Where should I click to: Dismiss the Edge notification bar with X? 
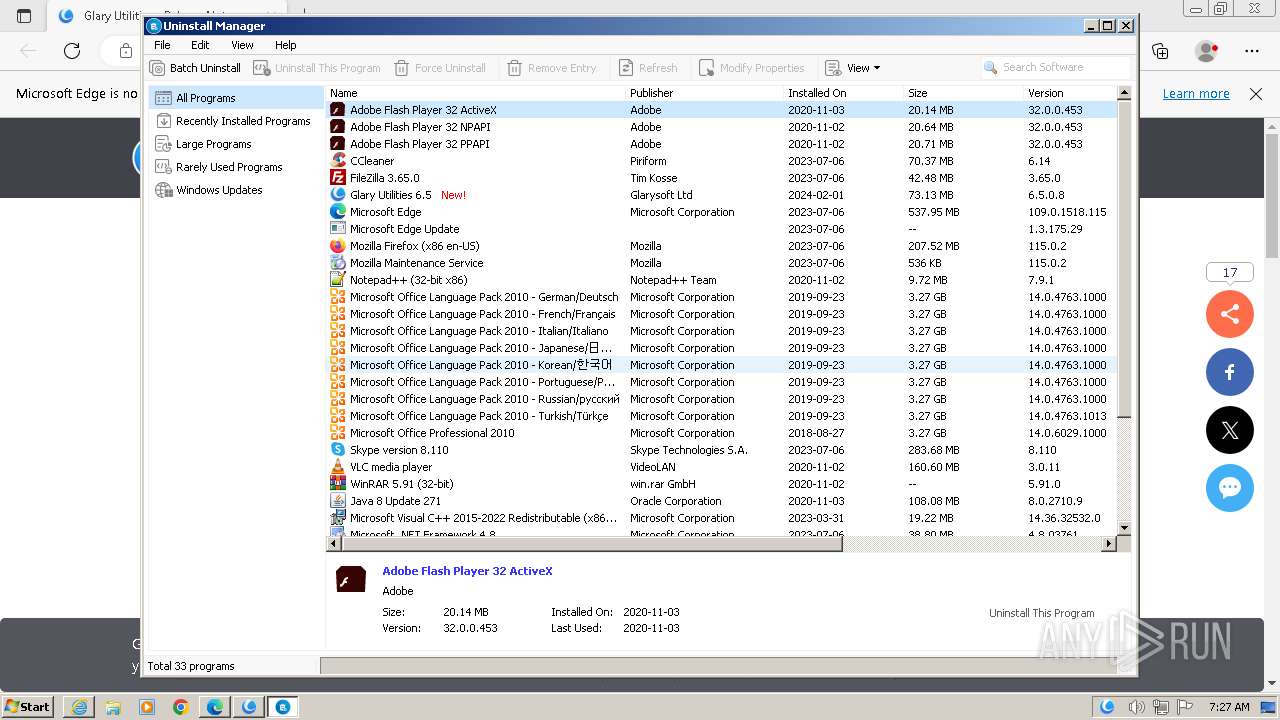pos(1256,93)
